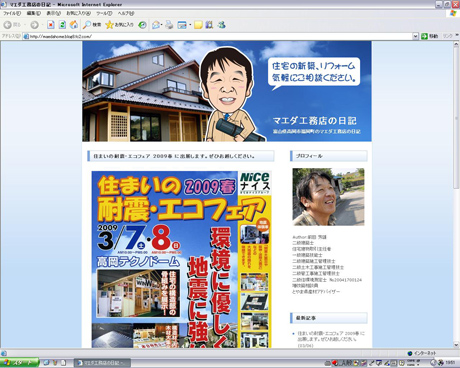Click the 移動 (Go) button
This screenshot has width=460, height=368.
coord(430,36)
